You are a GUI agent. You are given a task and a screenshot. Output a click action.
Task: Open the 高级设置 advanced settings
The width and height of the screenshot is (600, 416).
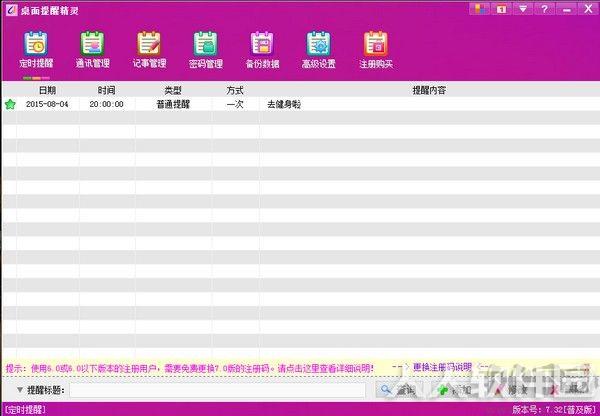click(x=318, y=50)
